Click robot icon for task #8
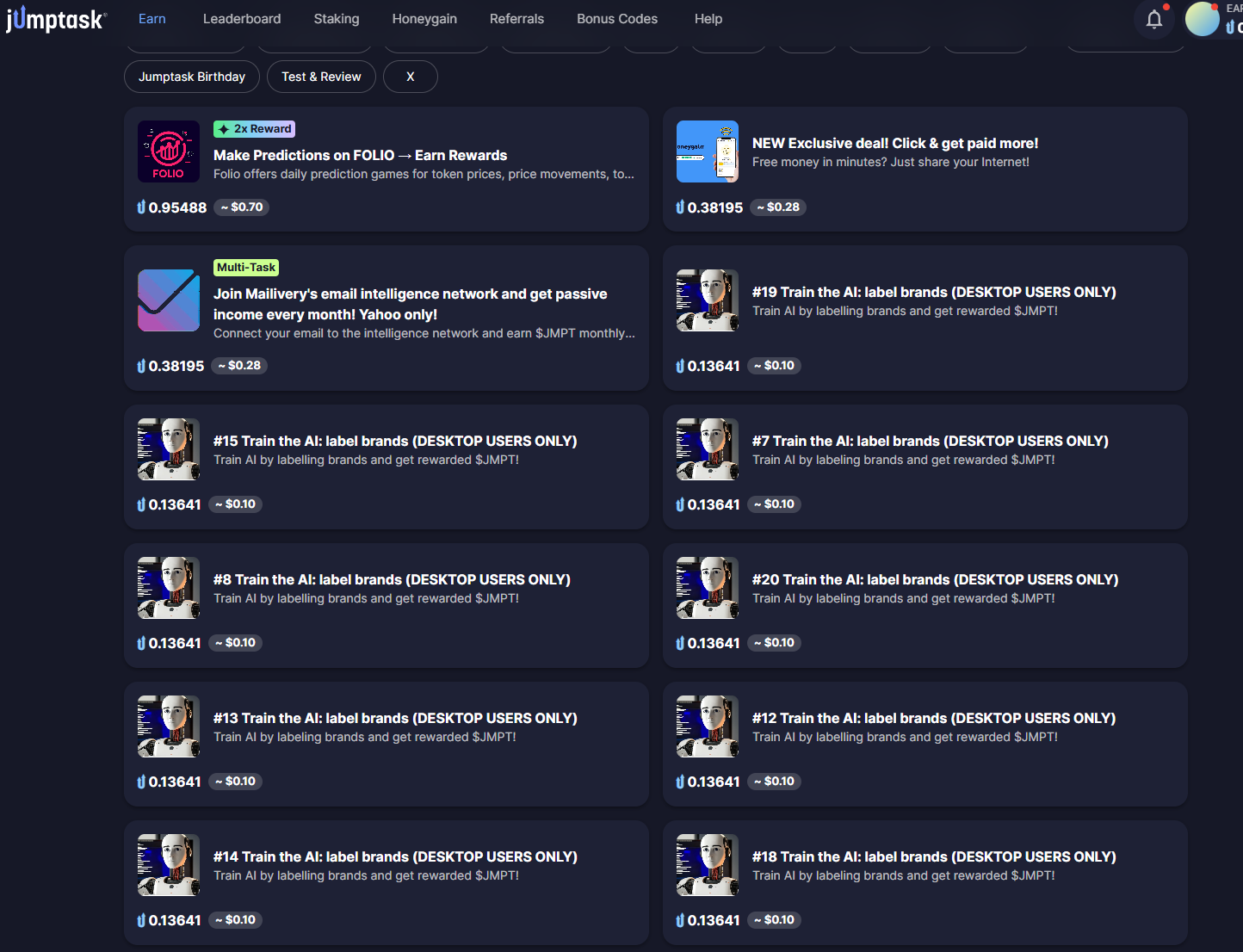Image resolution: width=1243 pixels, height=952 pixels. click(x=169, y=588)
